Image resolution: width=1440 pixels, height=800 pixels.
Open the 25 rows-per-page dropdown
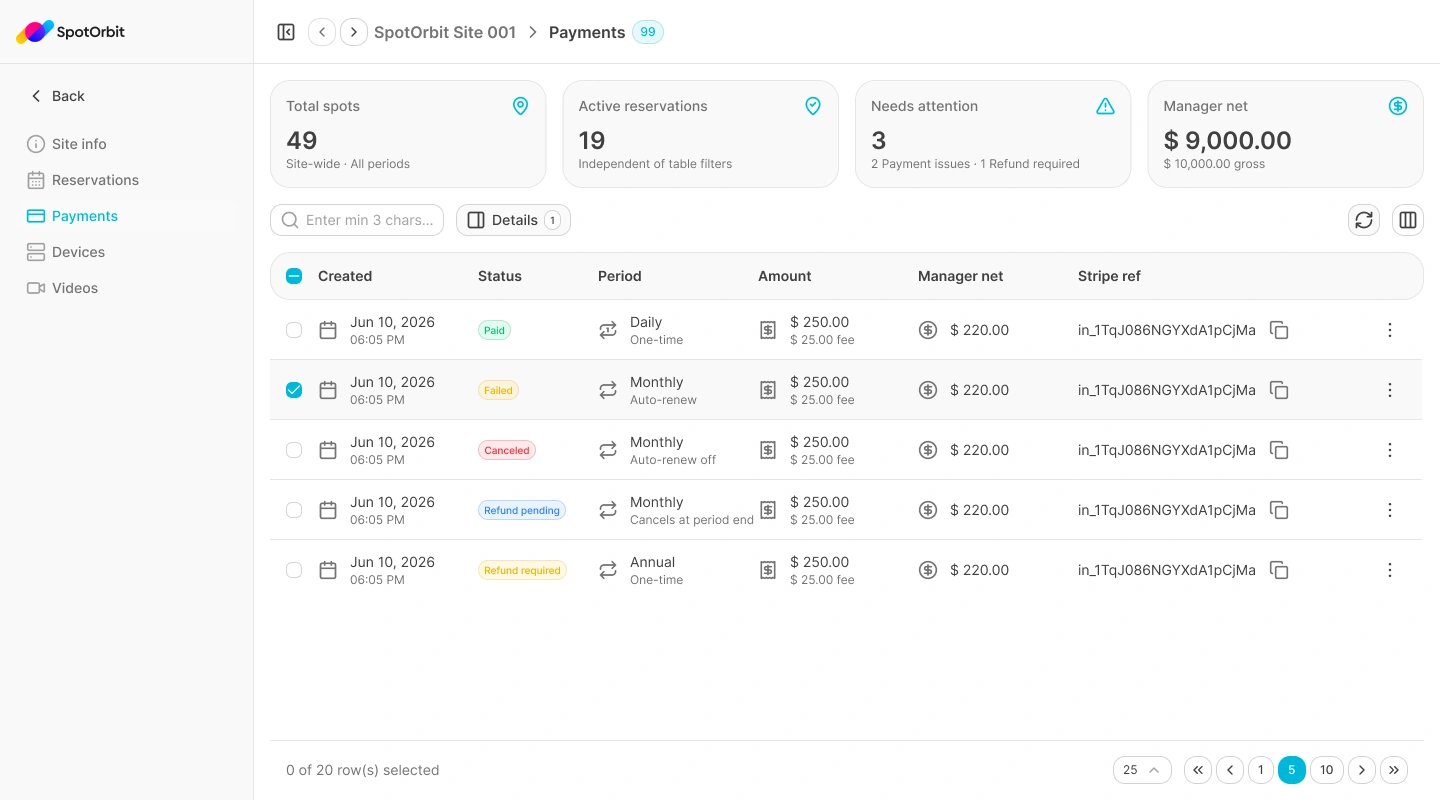[x=1142, y=770]
